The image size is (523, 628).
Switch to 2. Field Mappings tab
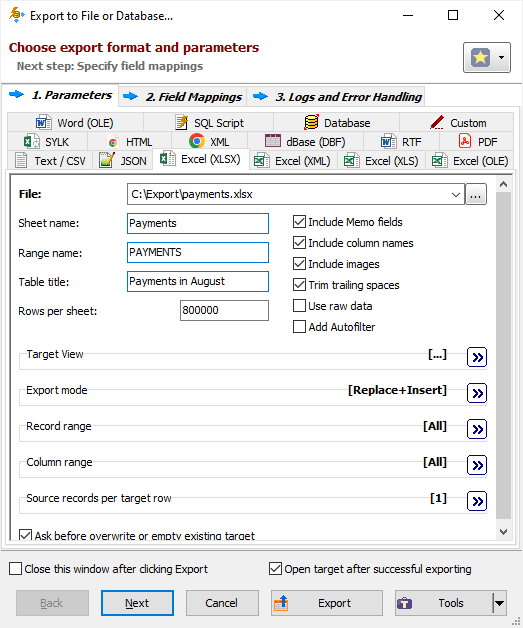(x=183, y=97)
